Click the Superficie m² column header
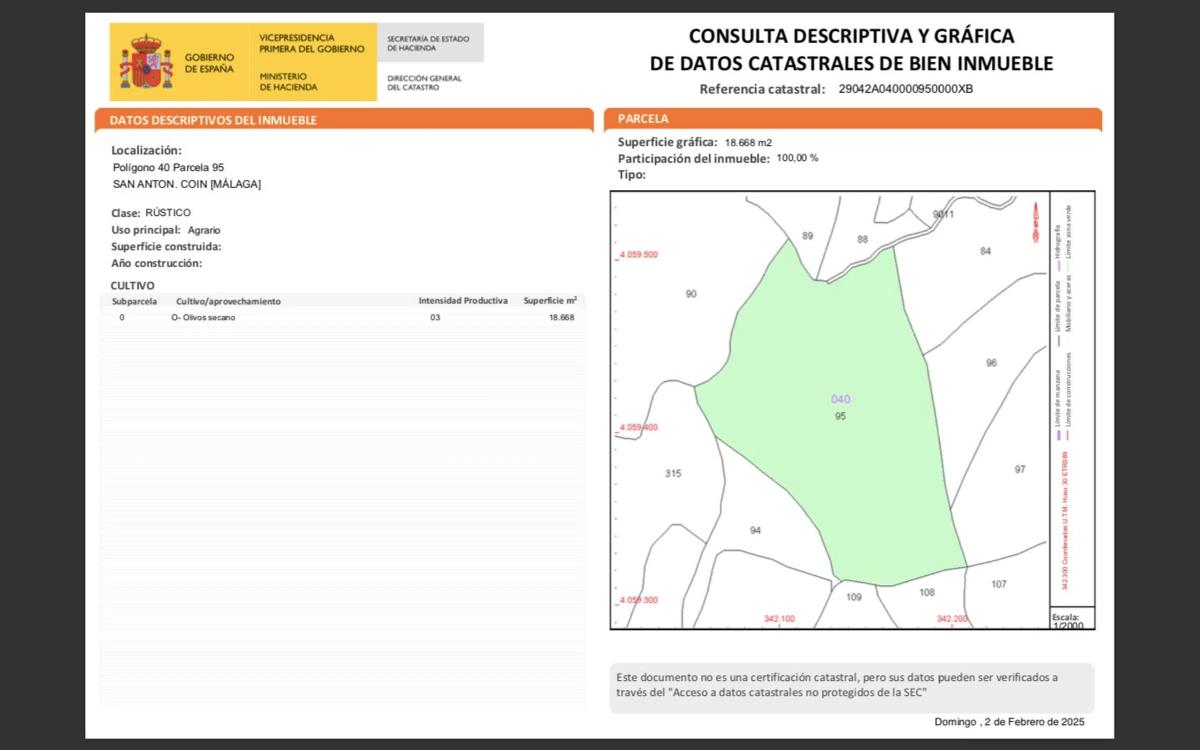 click(x=549, y=300)
